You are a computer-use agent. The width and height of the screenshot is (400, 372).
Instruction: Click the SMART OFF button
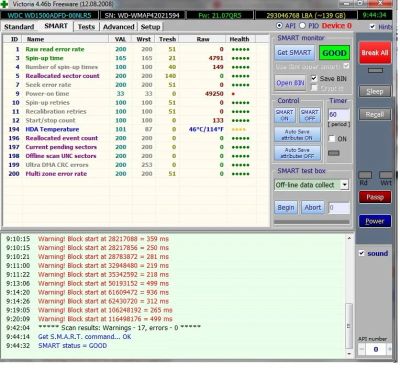[310, 115]
